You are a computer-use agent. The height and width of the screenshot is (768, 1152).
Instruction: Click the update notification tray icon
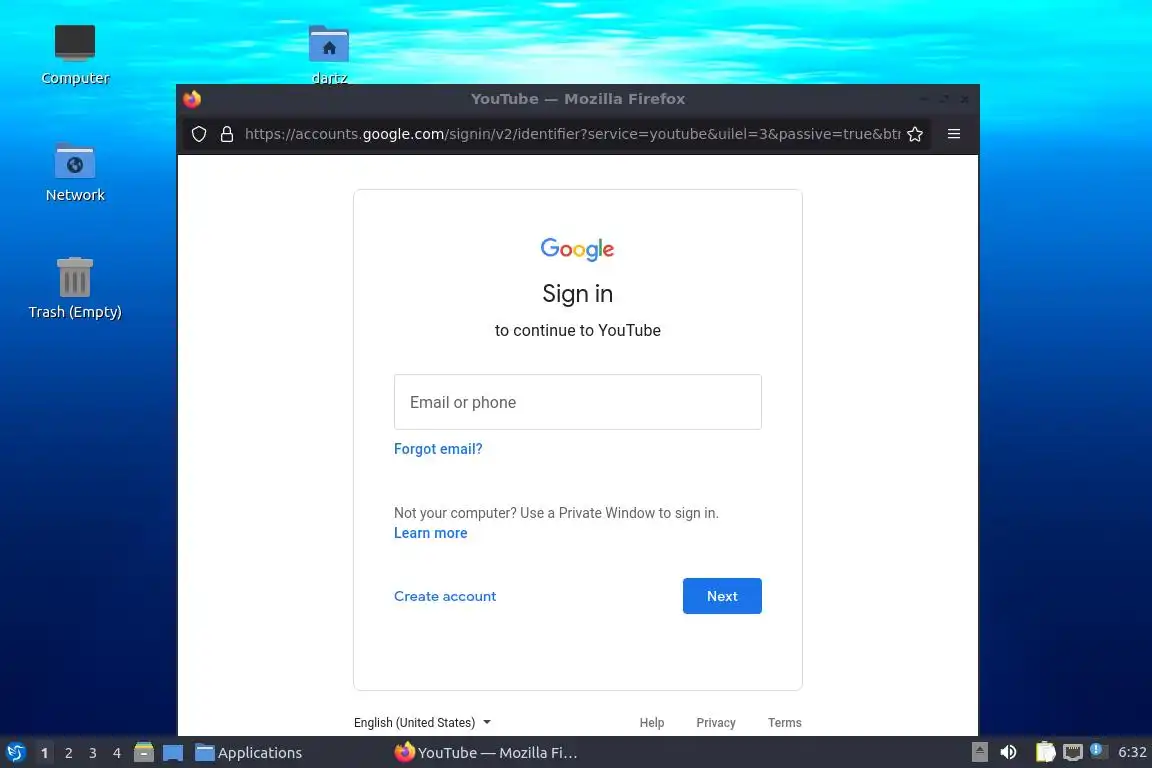(x=1097, y=750)
